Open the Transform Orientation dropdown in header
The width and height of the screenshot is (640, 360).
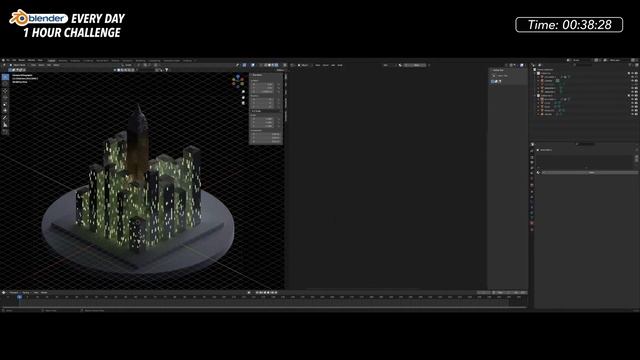click(x=128, y=65)
